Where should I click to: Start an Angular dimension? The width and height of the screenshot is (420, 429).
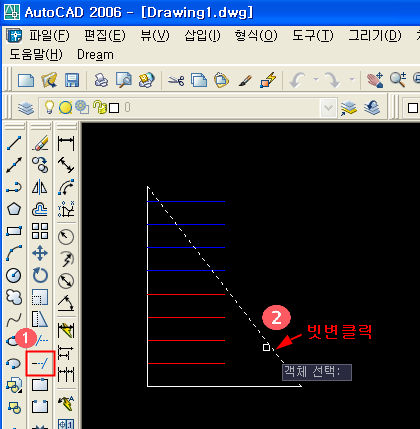click(66, 303)
